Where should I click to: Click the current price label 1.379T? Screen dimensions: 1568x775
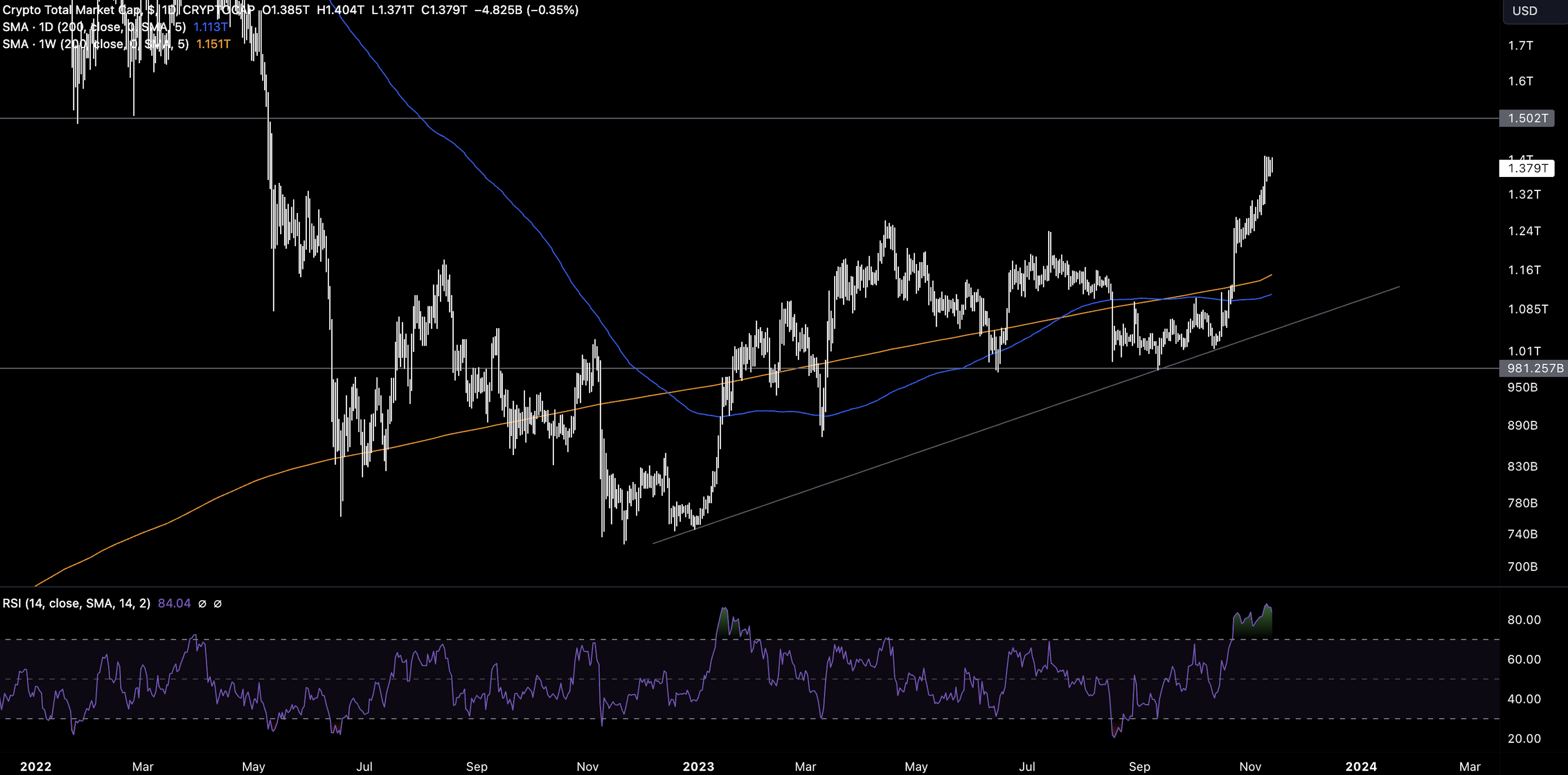[1527, 168]
